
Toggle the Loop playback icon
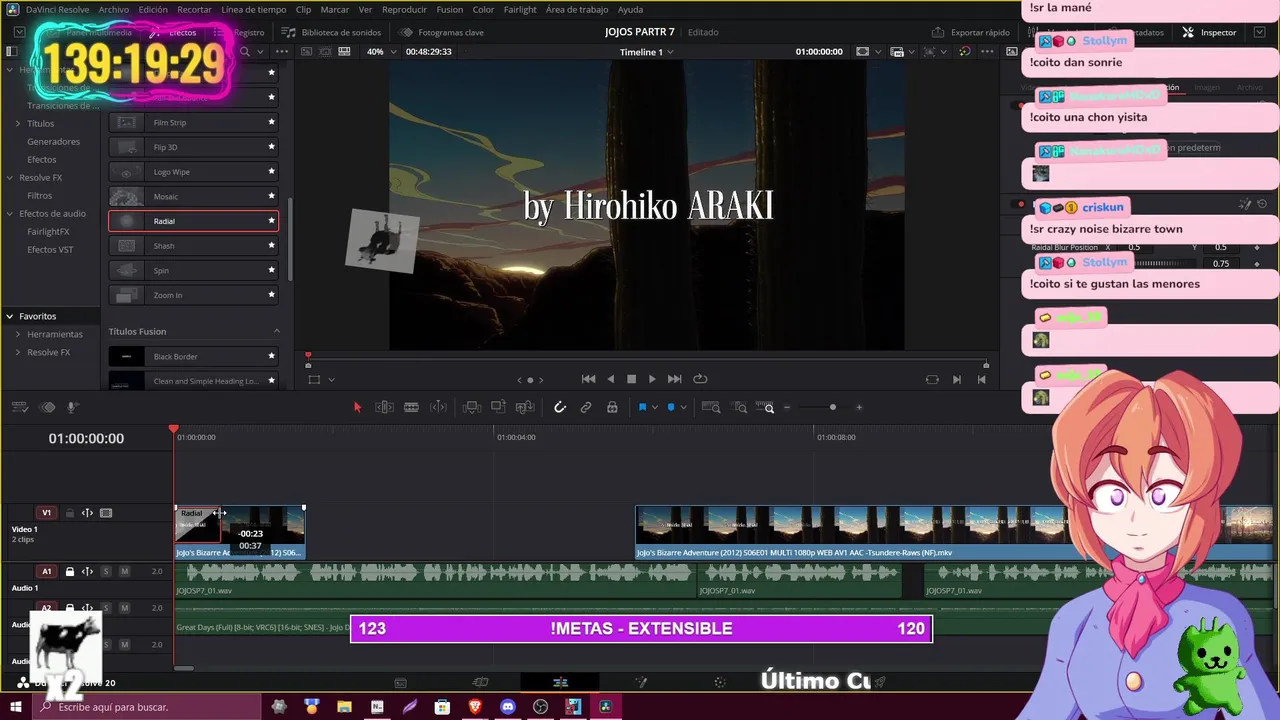pyautogui.click(x=700, y=379)
